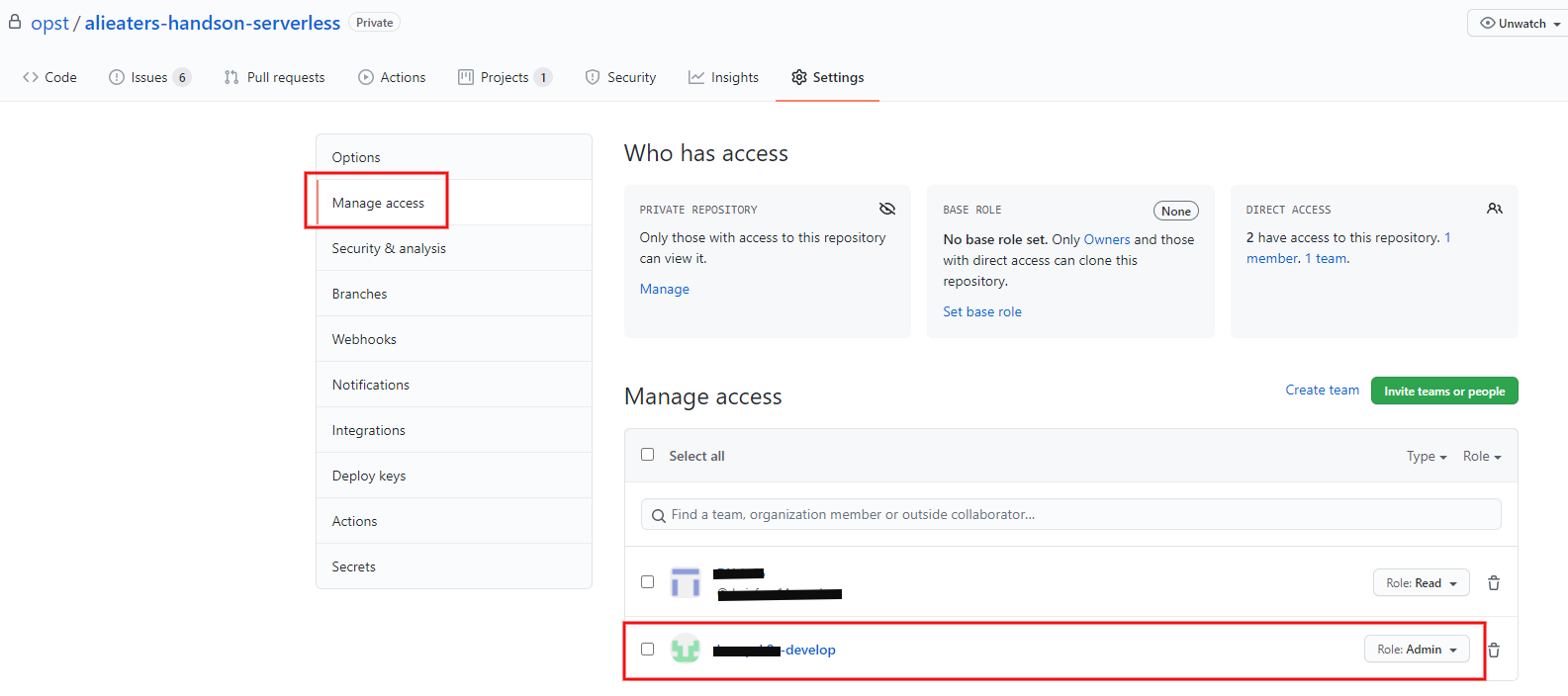Click the opst organization link
The height and width of the screenshot is (696, 1568).
[49, 23]
